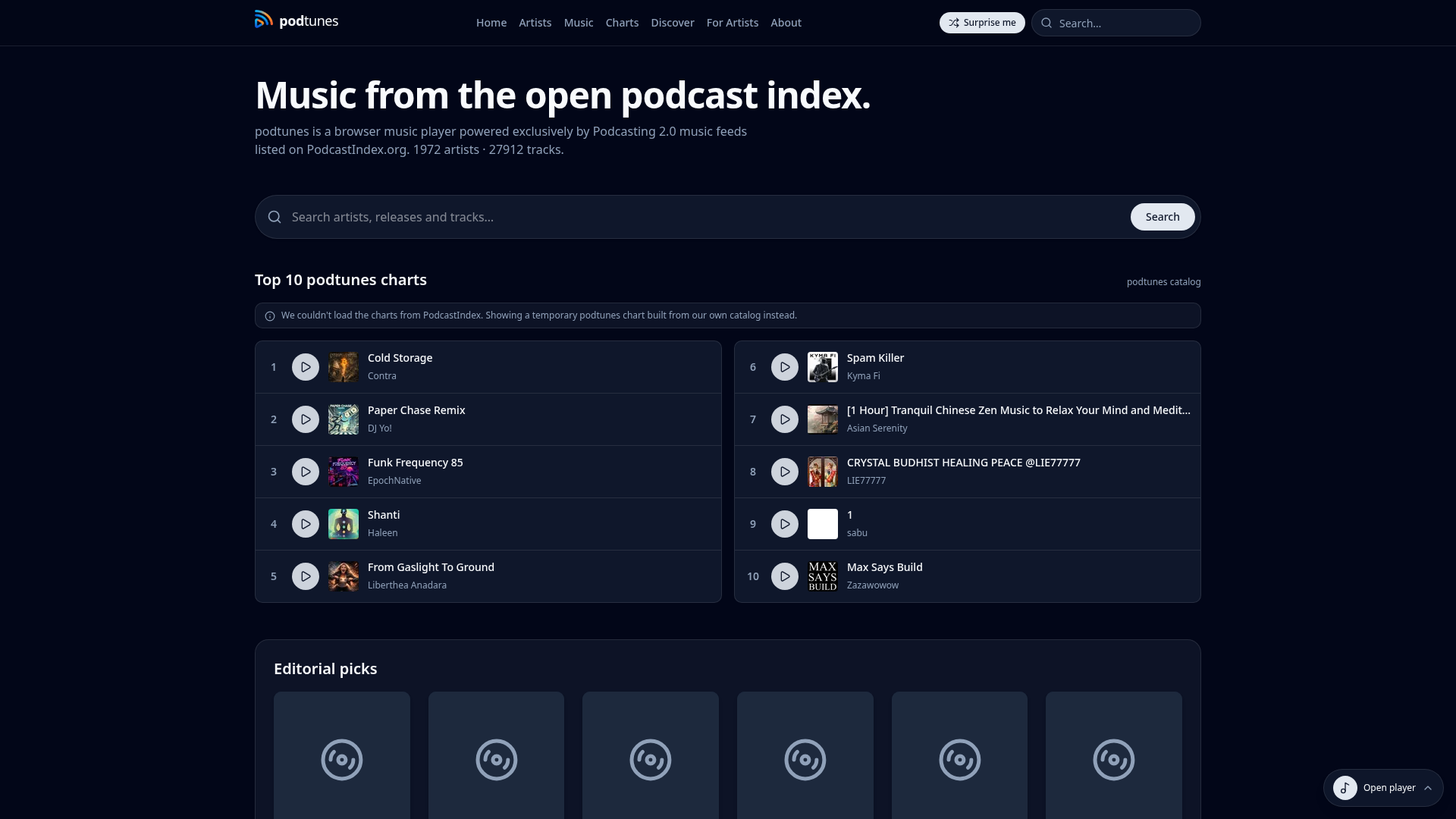1456x819 pixels.
Task: Focus the header Search field
Action: pyautogui.click(x=1116, y=23)
